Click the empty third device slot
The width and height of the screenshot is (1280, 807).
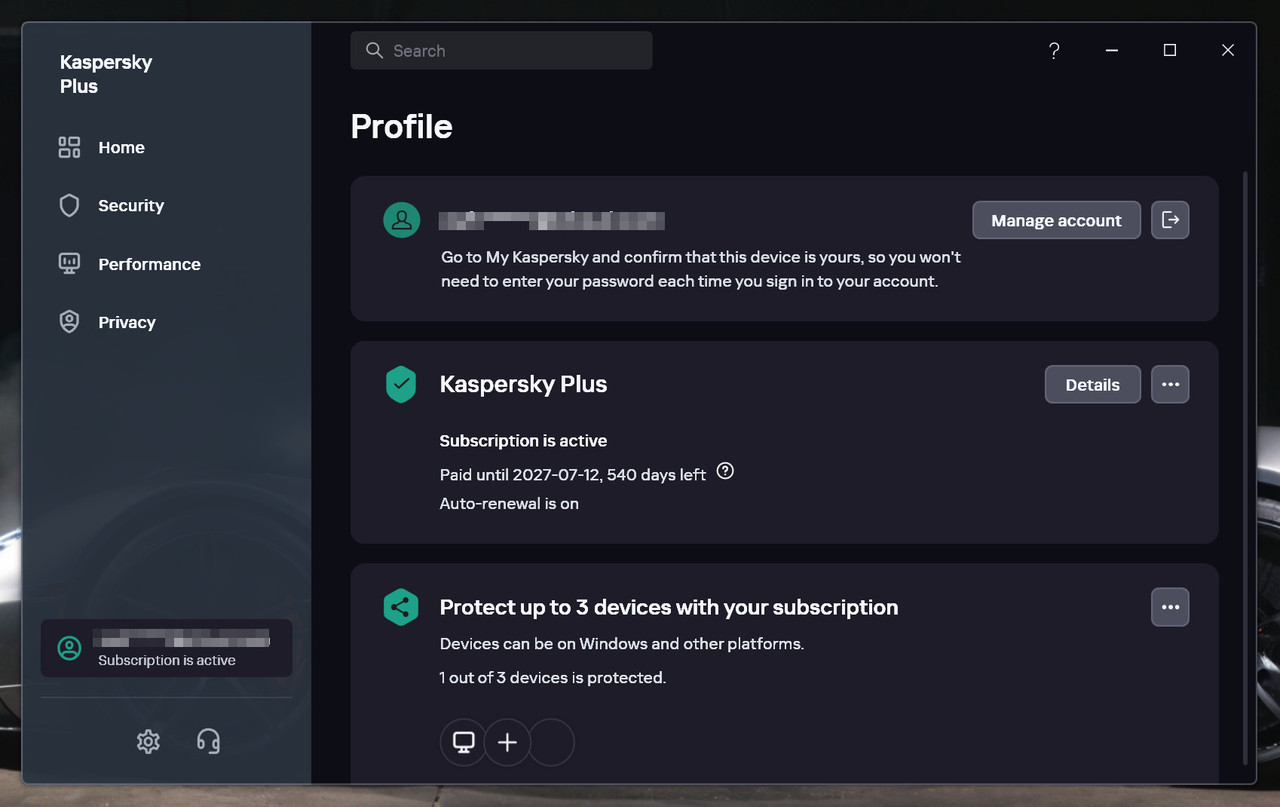pyautogui.click(x=551, y=742)
